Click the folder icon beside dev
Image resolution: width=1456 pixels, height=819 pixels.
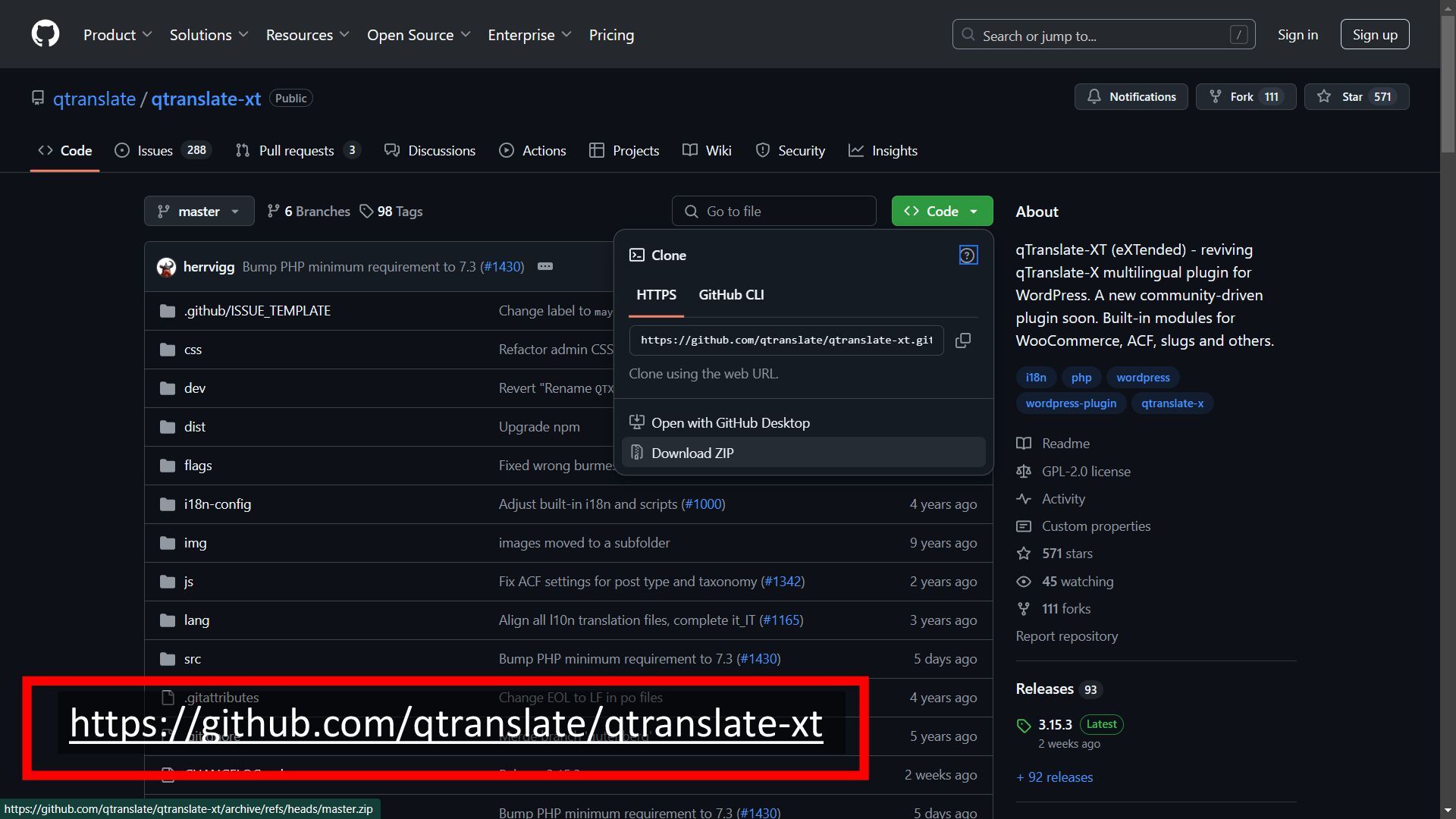168,388
